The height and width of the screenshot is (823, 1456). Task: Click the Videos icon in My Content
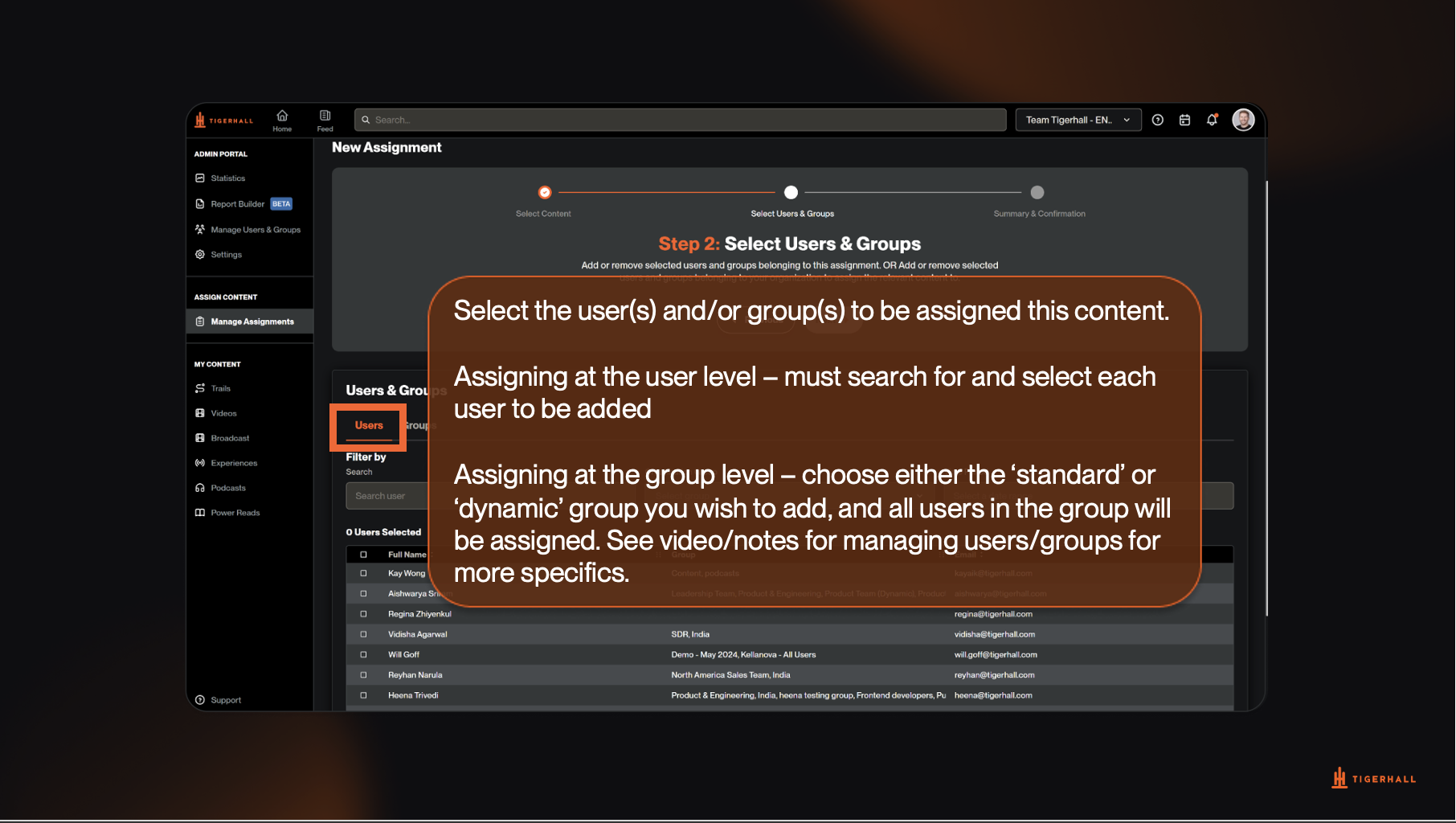point(200,414)
